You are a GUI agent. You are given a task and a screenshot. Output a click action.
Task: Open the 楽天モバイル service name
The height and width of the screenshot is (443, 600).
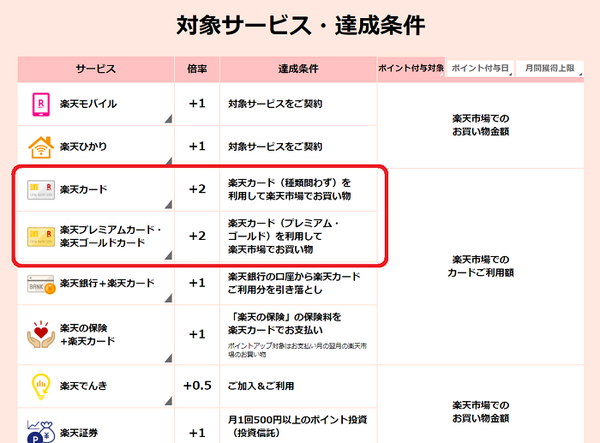click(x=88, y=104)
